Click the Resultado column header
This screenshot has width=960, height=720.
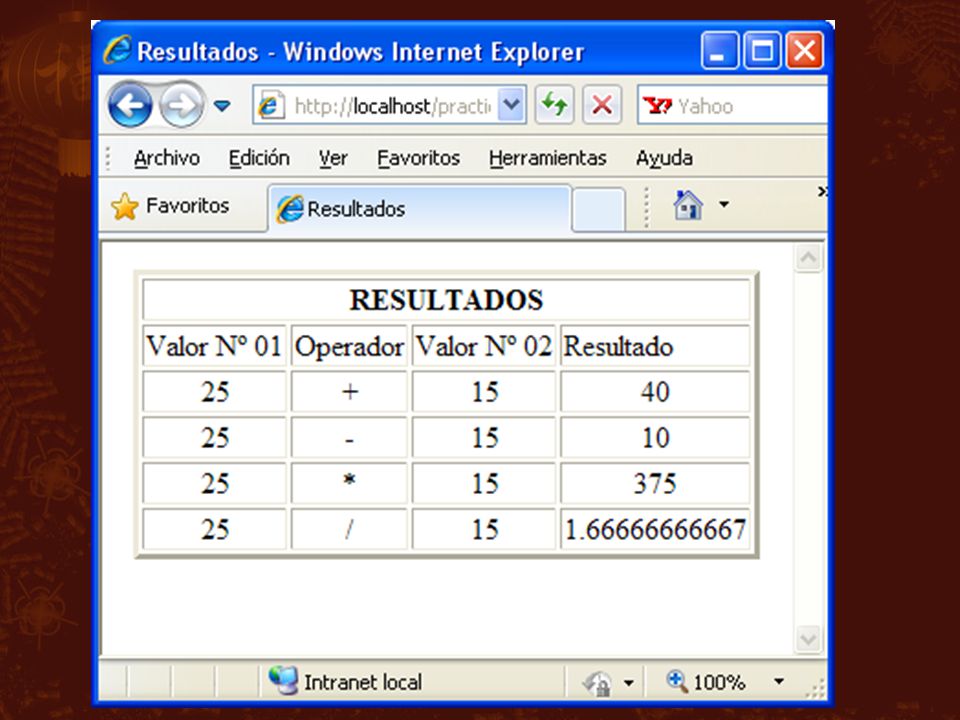click(655, 347)
